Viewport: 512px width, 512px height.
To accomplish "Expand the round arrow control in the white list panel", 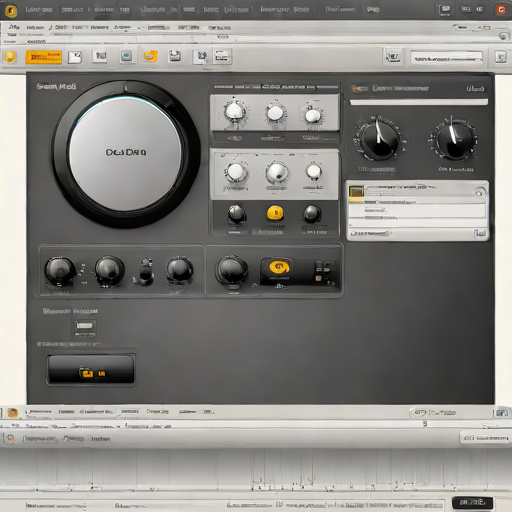I will click(479, 192).
